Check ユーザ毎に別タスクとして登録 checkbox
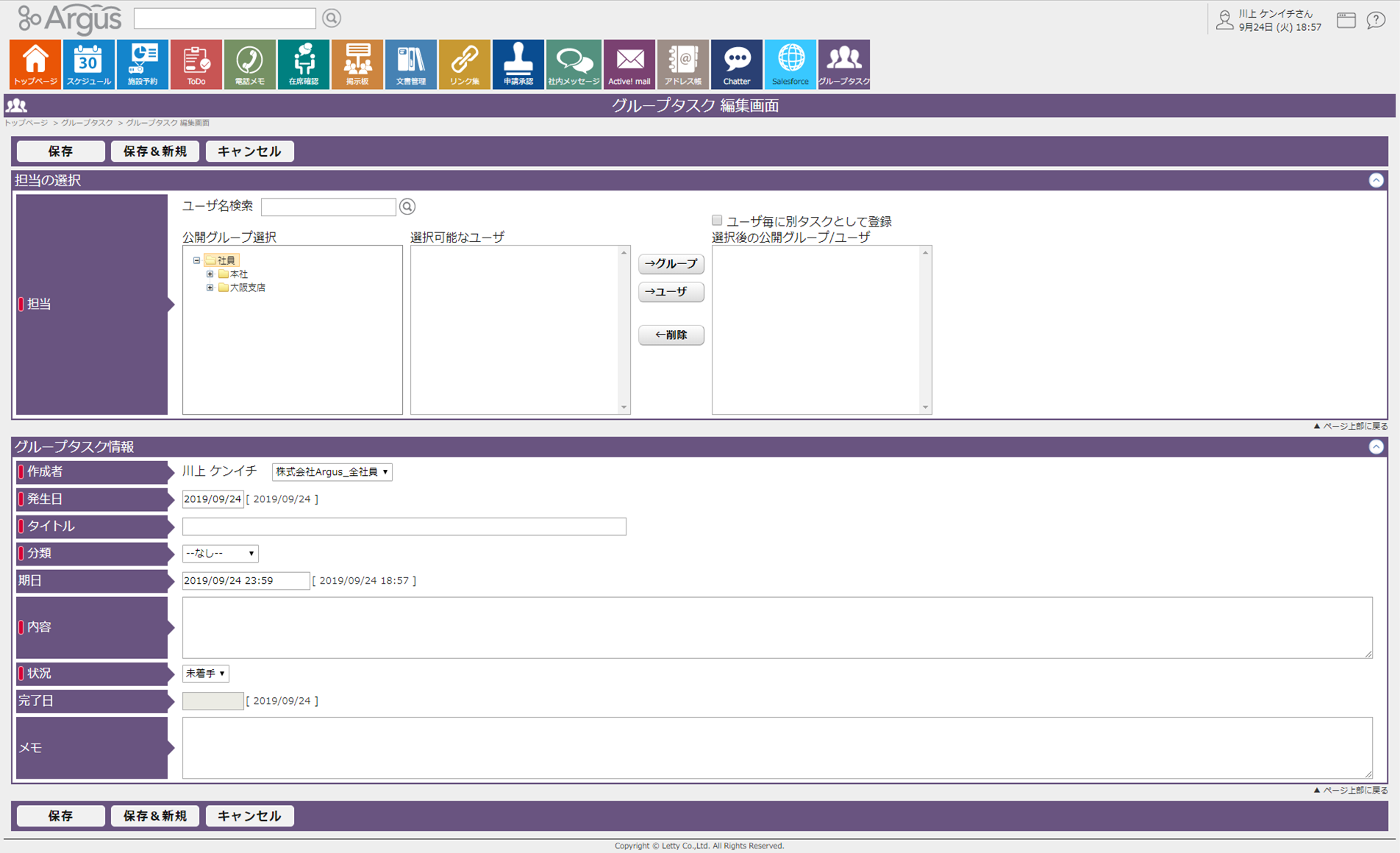 click(x=717, y=220)
